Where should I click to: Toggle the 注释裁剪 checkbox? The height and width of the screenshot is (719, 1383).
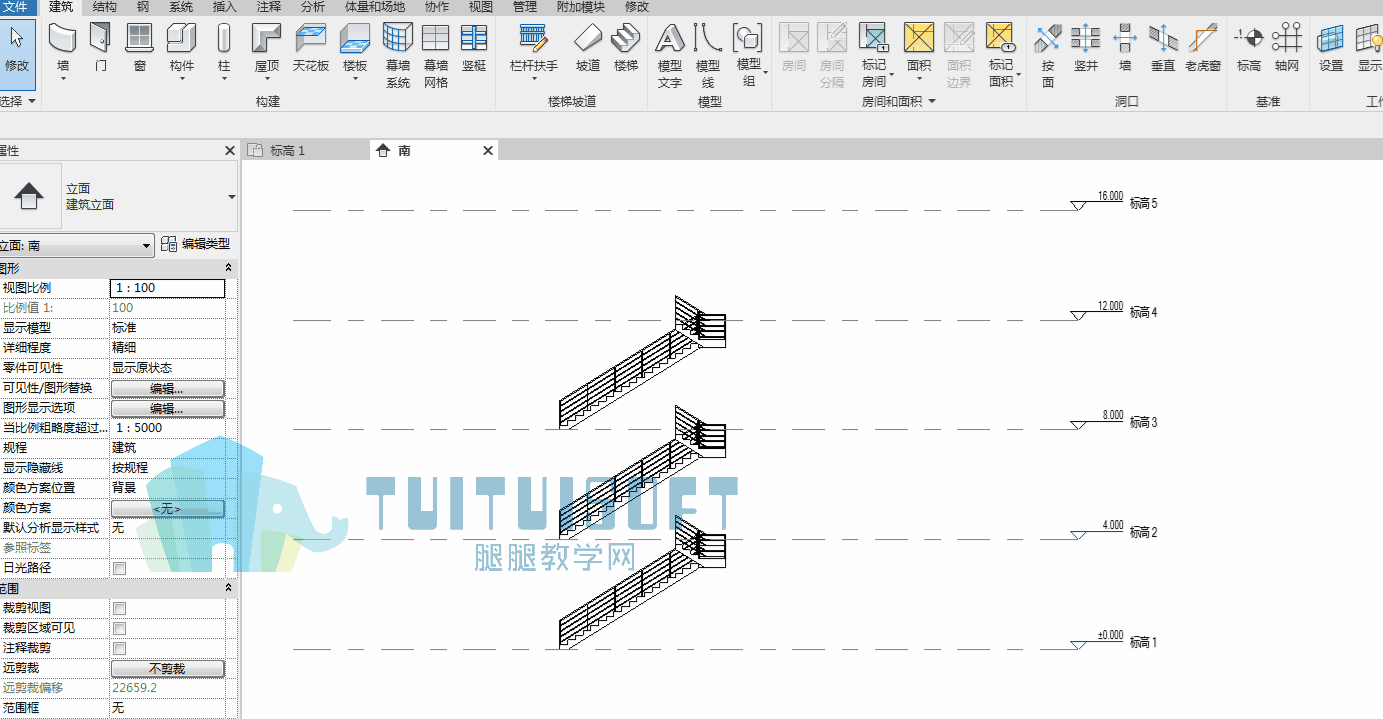click(x=120, y=648)
